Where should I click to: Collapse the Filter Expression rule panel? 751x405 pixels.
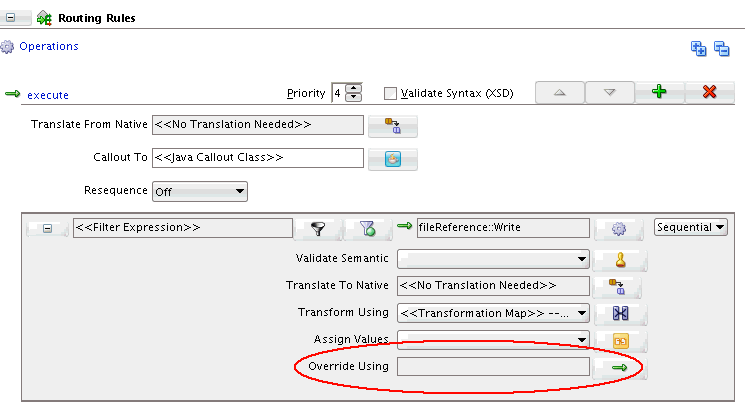47,228
